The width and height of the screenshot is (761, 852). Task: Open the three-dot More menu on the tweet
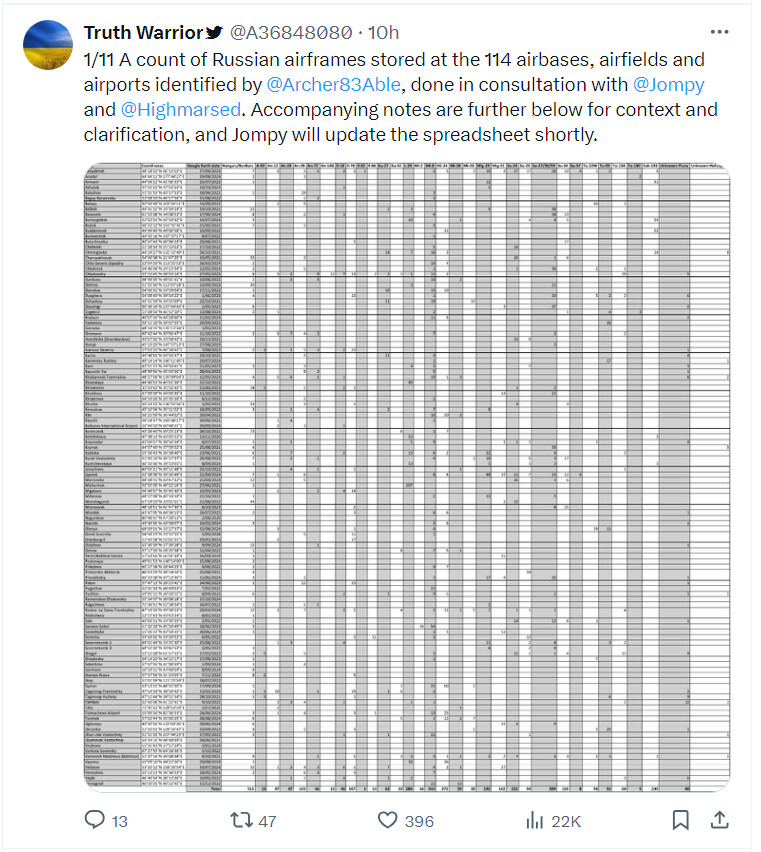719,32
